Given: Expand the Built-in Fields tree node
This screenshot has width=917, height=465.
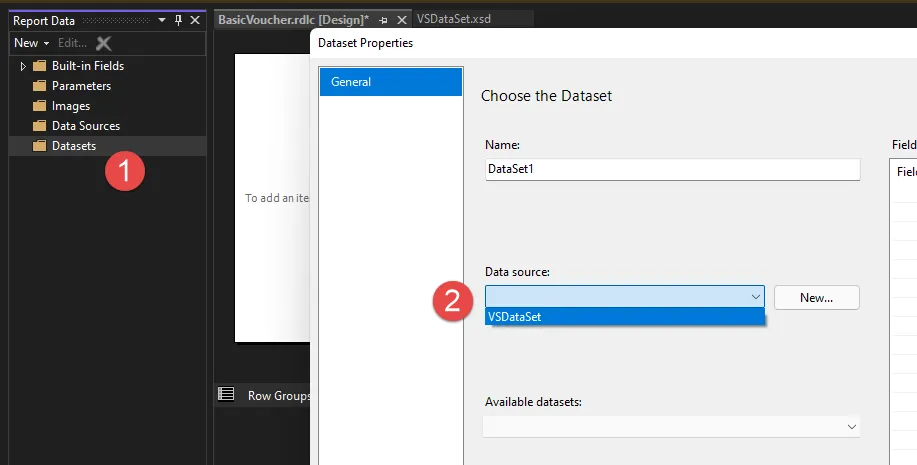Looking at the screenshot, I should (x=23, y=66).
